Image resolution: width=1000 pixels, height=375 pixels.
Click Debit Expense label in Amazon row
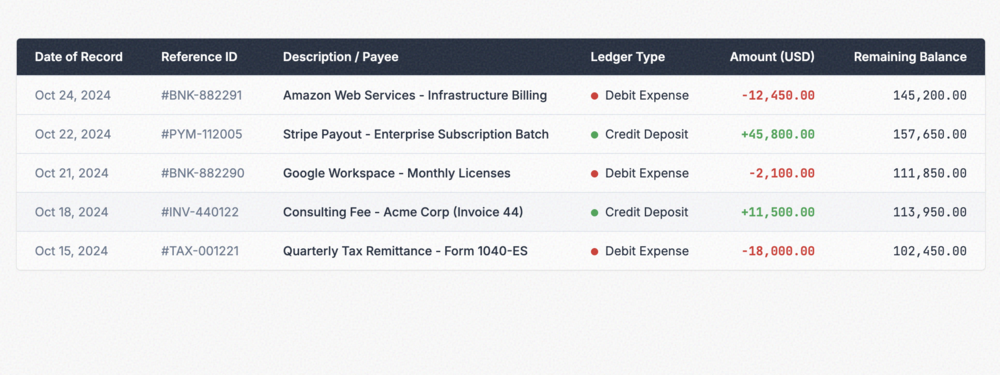click(x=647, y=96)
